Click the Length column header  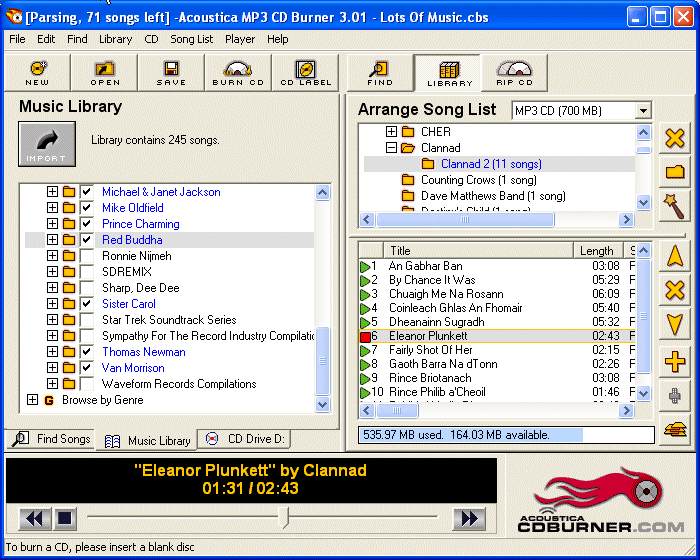click(597, 251)
